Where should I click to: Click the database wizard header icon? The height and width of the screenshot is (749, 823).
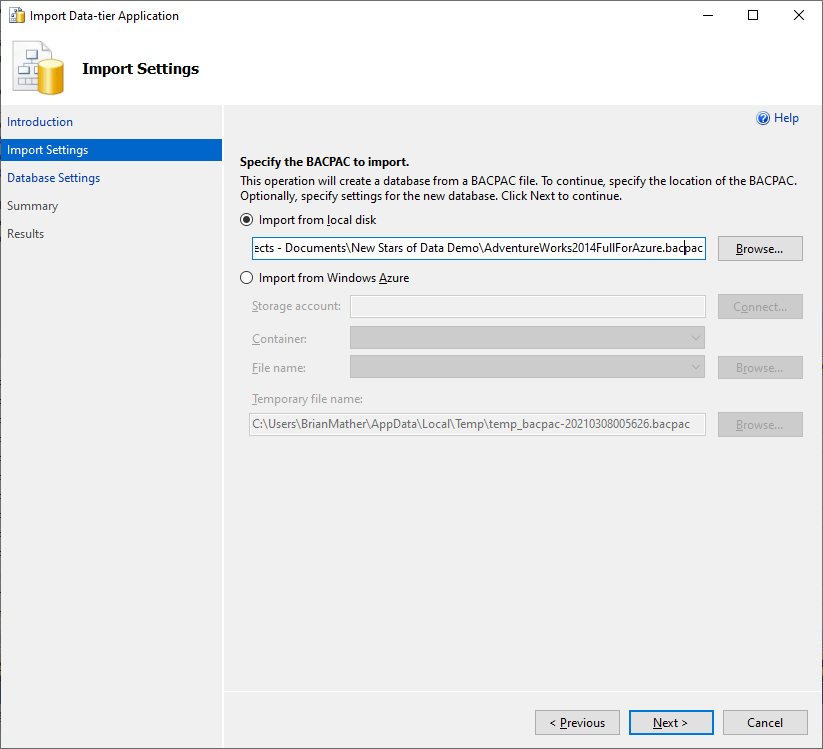(39, 68)
